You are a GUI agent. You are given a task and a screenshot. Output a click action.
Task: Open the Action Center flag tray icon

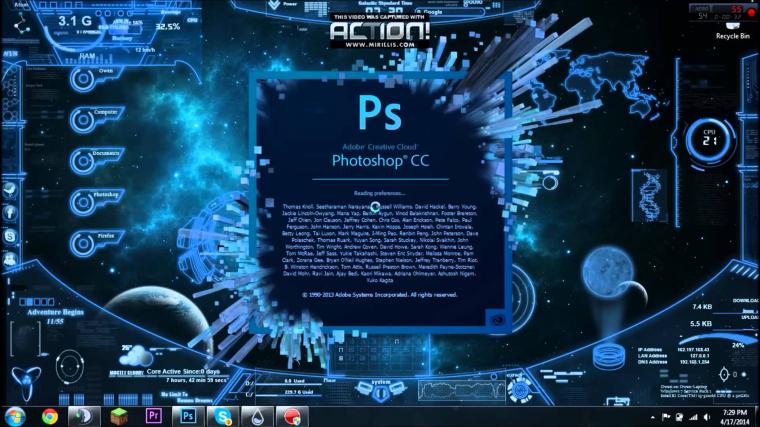[x=666, y=417]
